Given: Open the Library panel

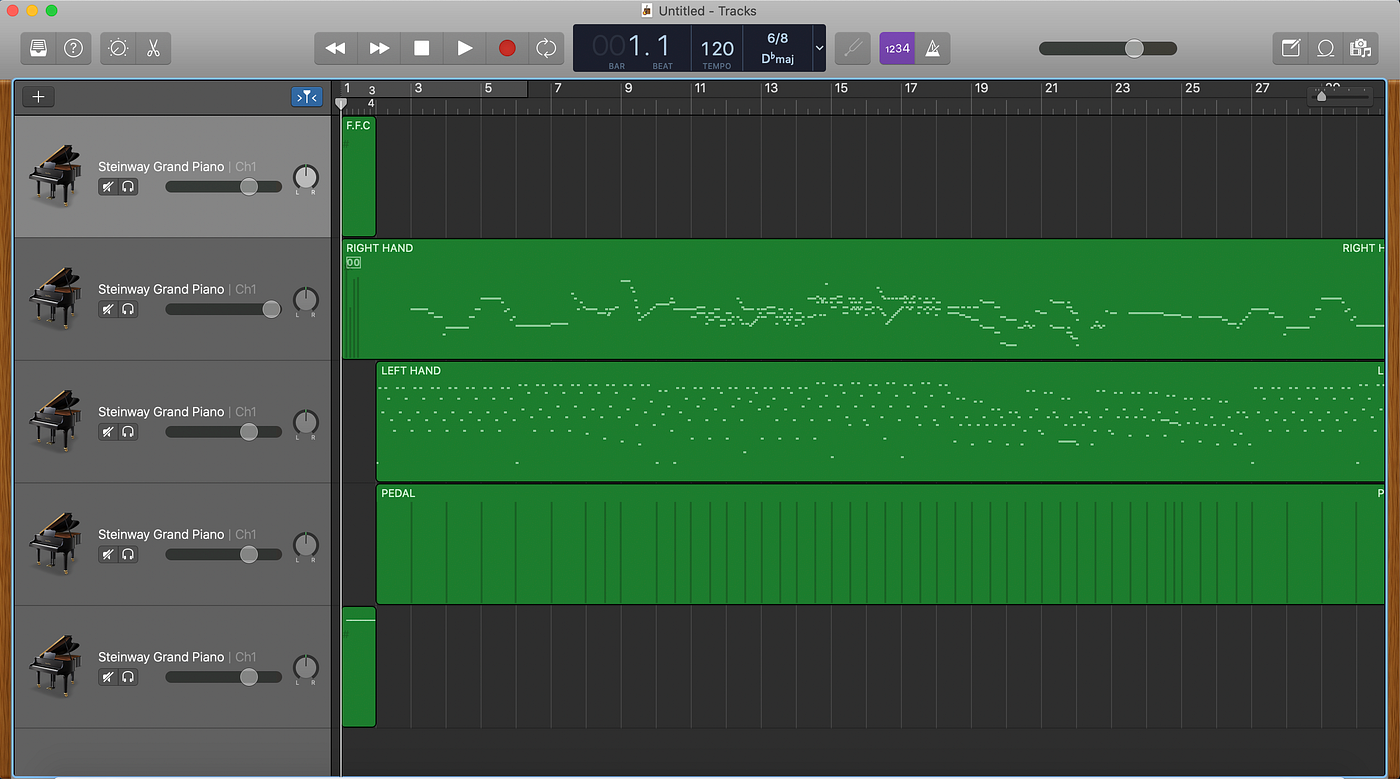Looking at the screenshot, I should [x=38, y=48].
